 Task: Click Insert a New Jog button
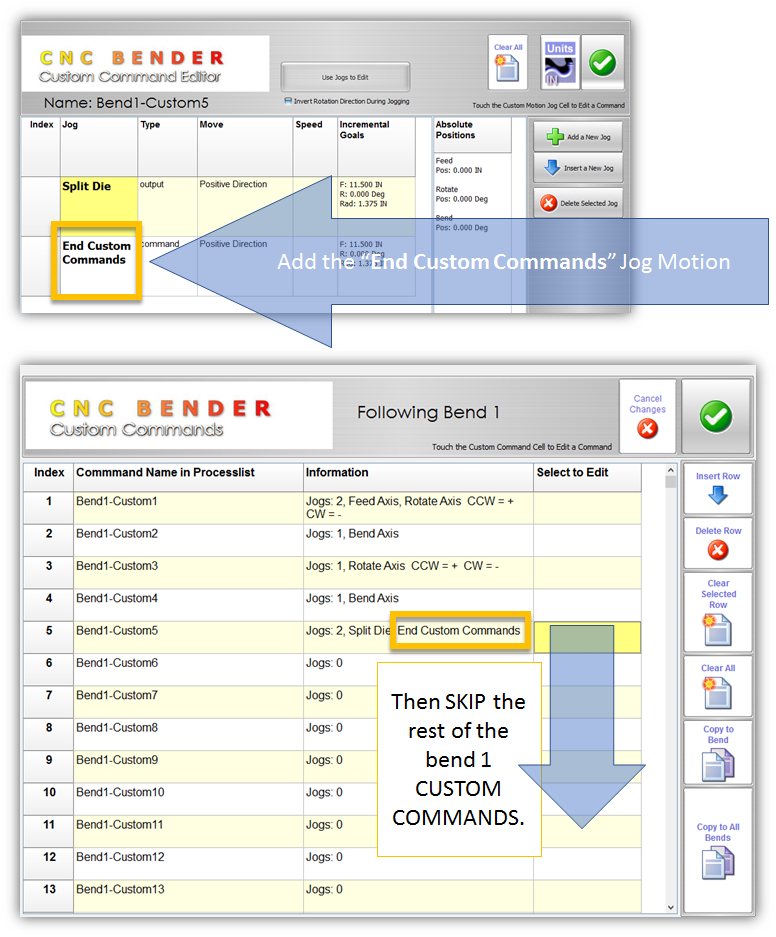(578, 168)
